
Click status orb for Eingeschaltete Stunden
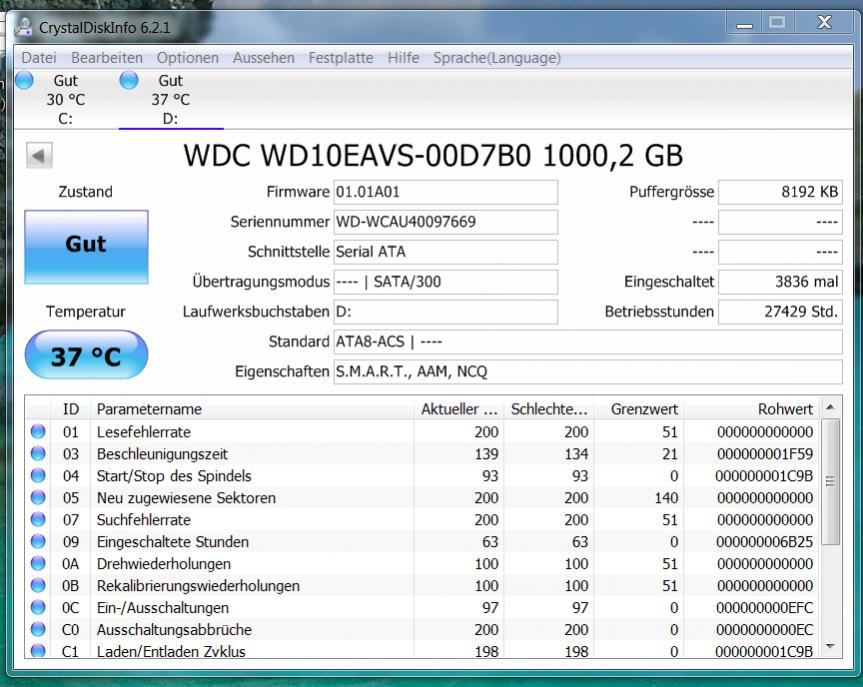click(x=38, y=542)
